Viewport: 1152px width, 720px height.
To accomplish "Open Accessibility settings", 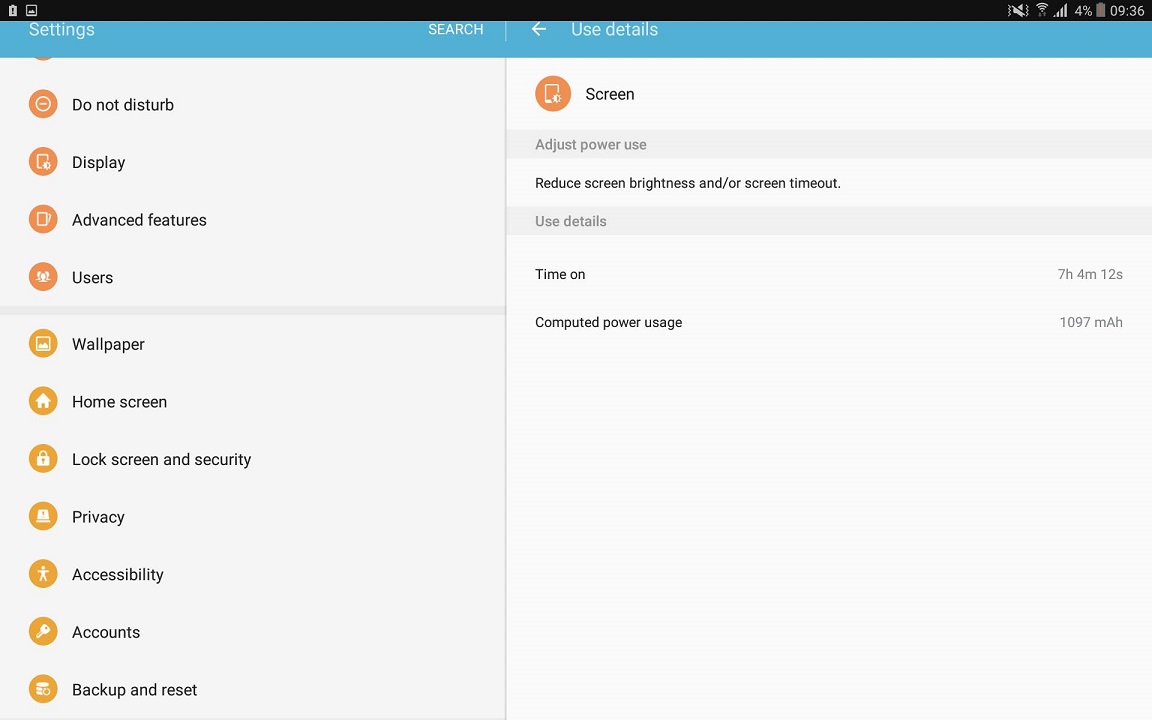I will 253,574.
